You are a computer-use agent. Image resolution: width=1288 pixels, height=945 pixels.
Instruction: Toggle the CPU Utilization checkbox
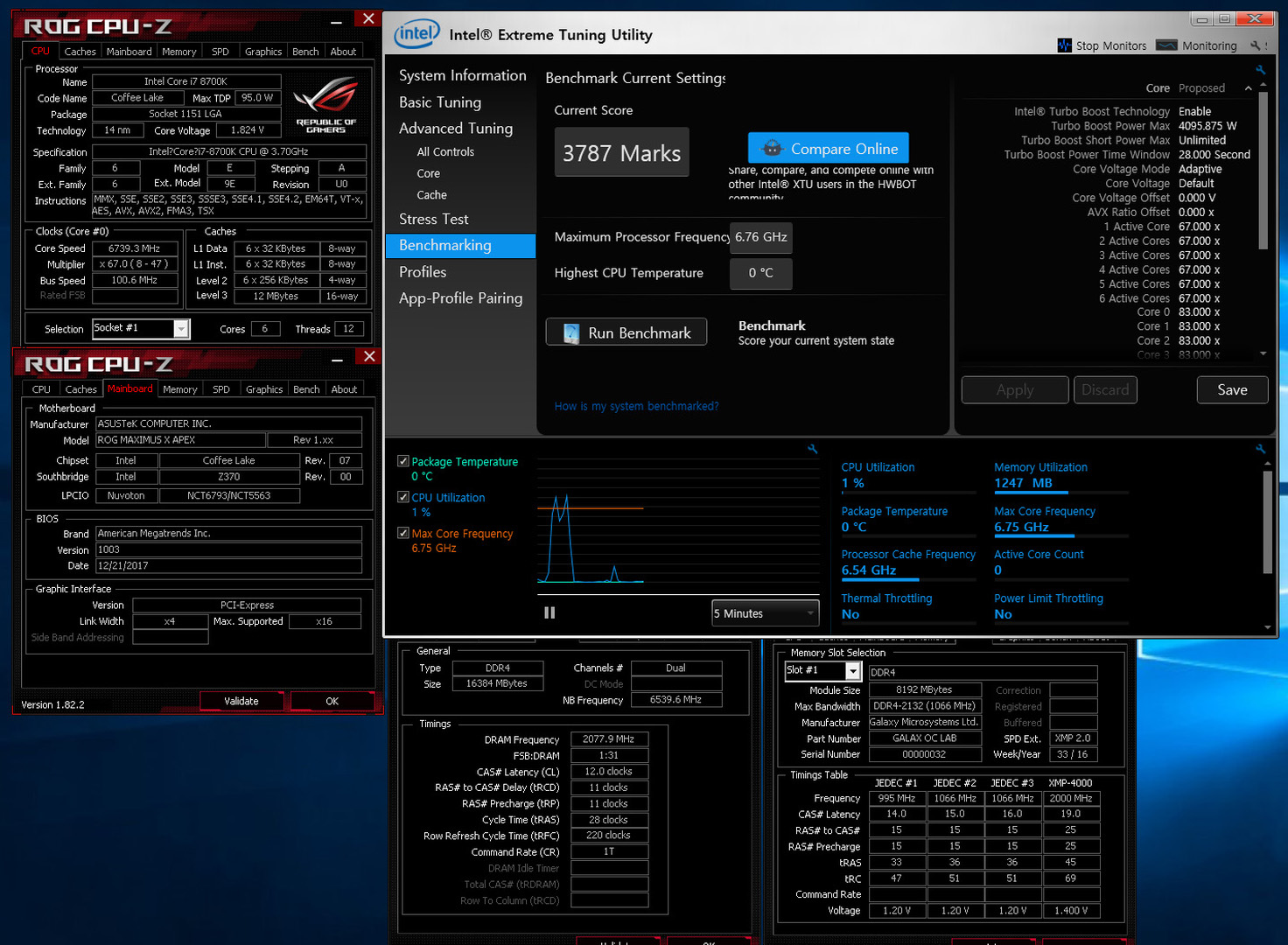click(x=403, y=497)
